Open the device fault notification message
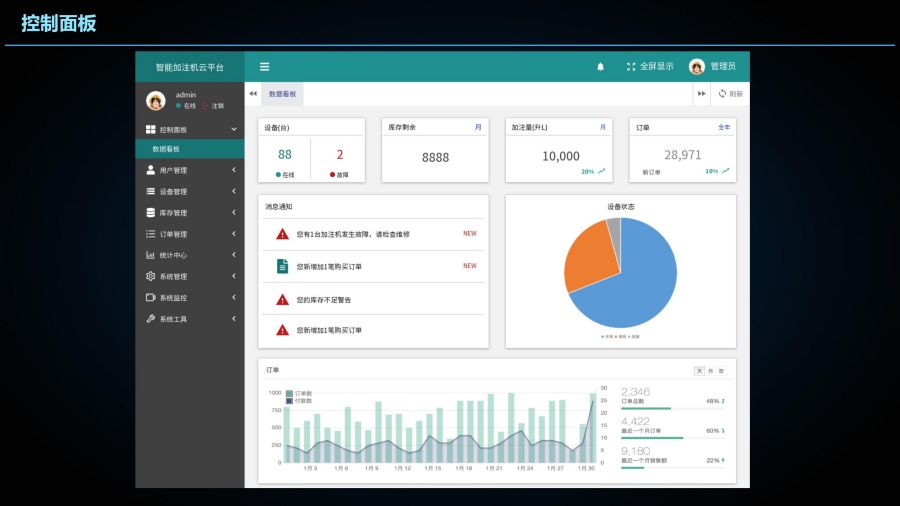 353,234
